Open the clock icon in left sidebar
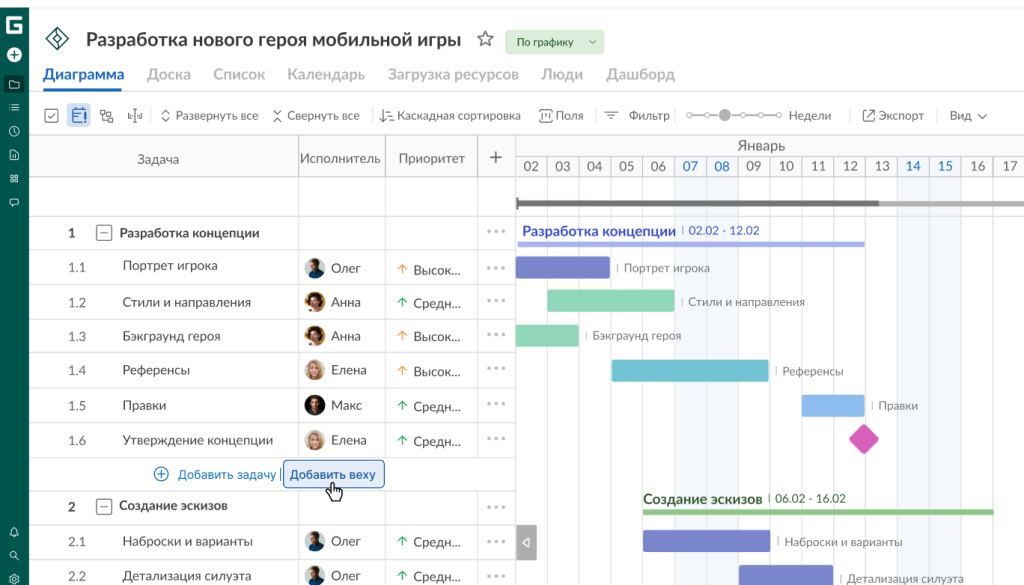 (14, 131)
